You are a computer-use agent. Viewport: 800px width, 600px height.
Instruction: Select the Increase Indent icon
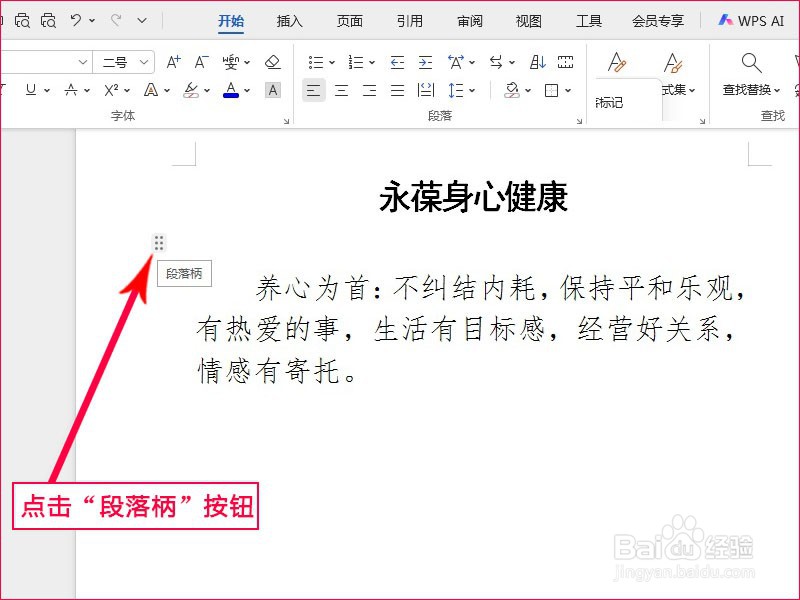point(424,62)
